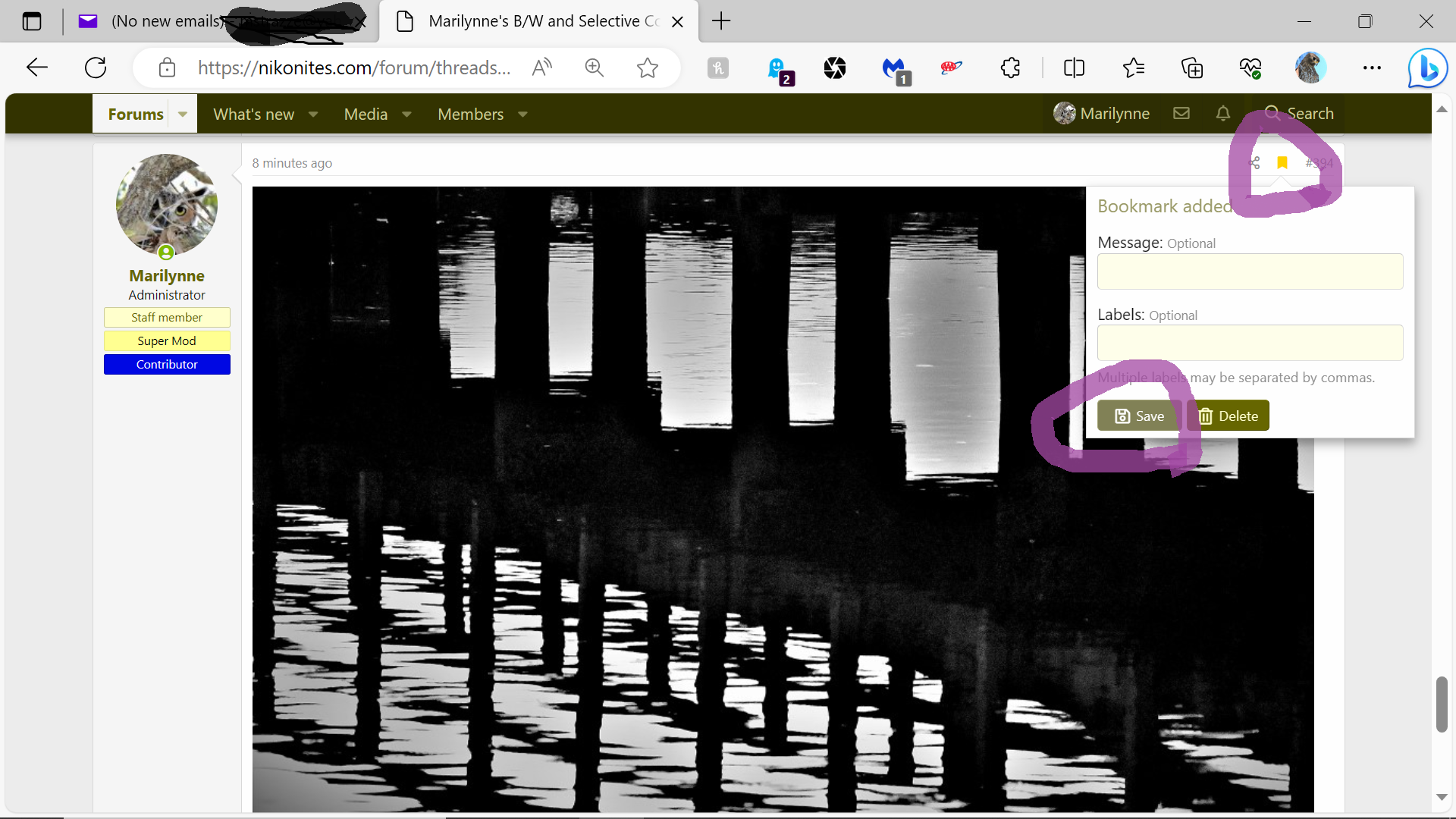Click the share icon on post
This screenshot has height=819, width=1456.
point(1254,163)
